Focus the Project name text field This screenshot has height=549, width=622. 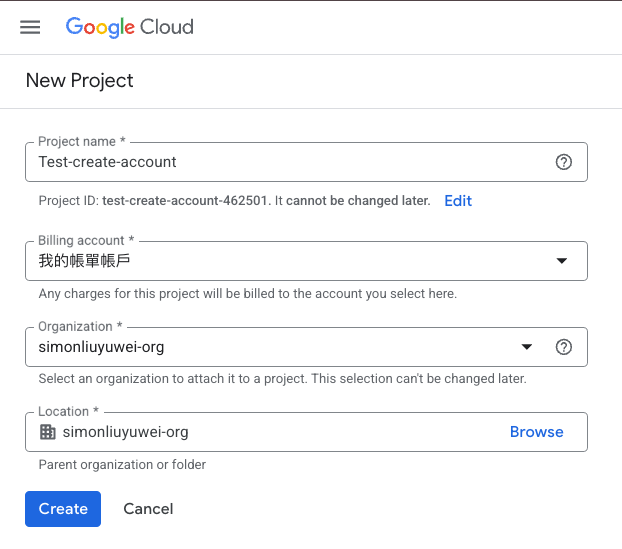coord(290,162)
